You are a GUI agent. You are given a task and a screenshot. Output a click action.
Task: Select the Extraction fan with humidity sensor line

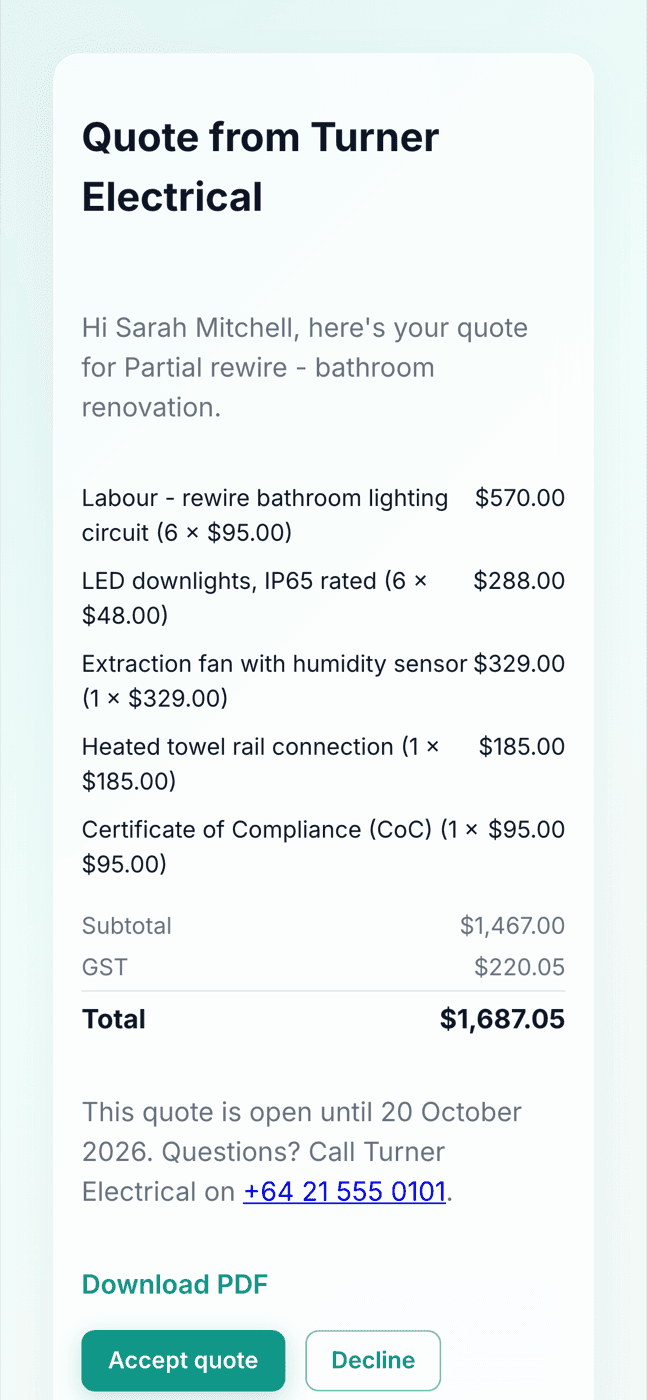[275, 681]
